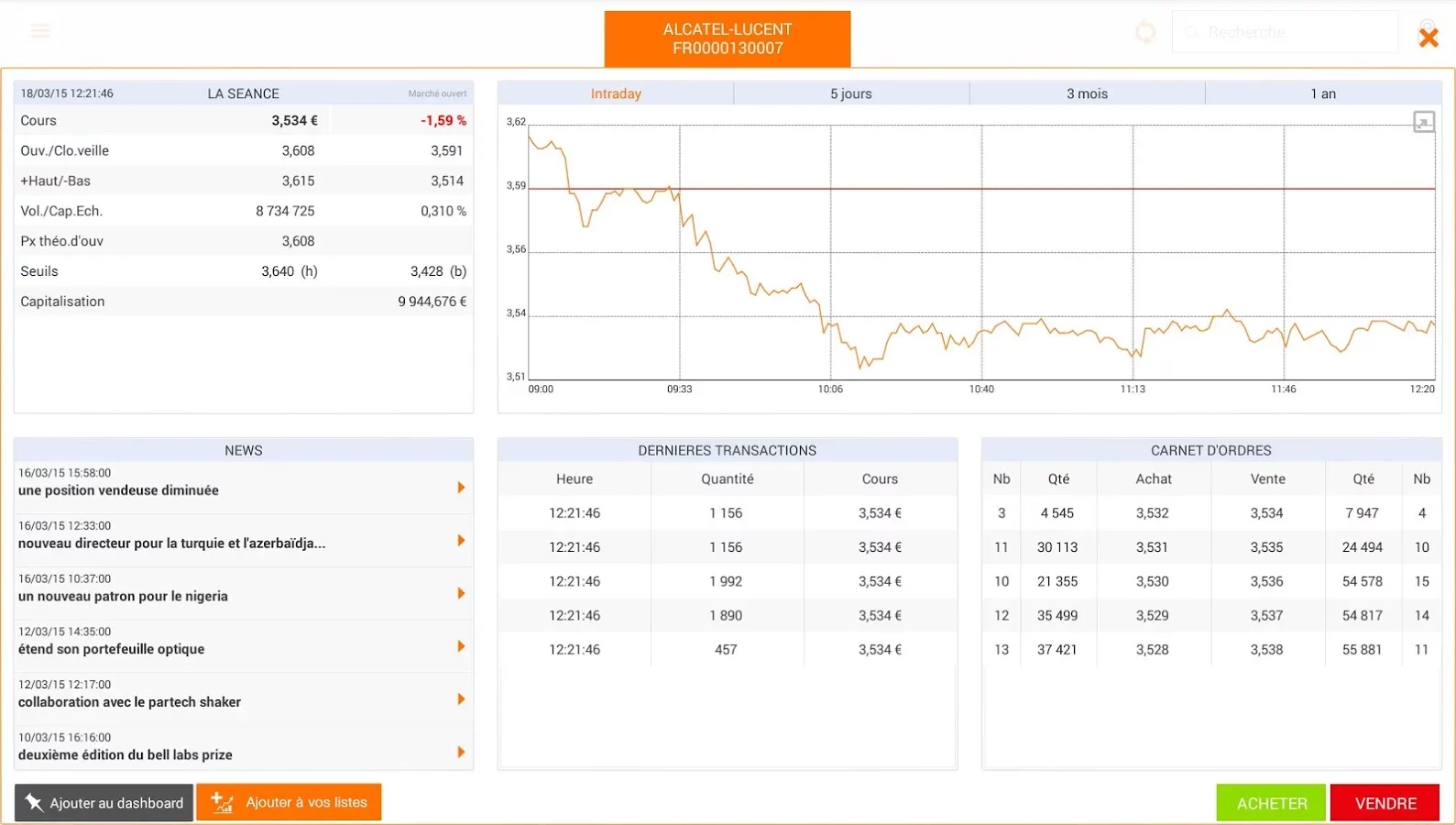
Task: Click the Capitalisation value 9 944,676 €
Action: [432, 302]
